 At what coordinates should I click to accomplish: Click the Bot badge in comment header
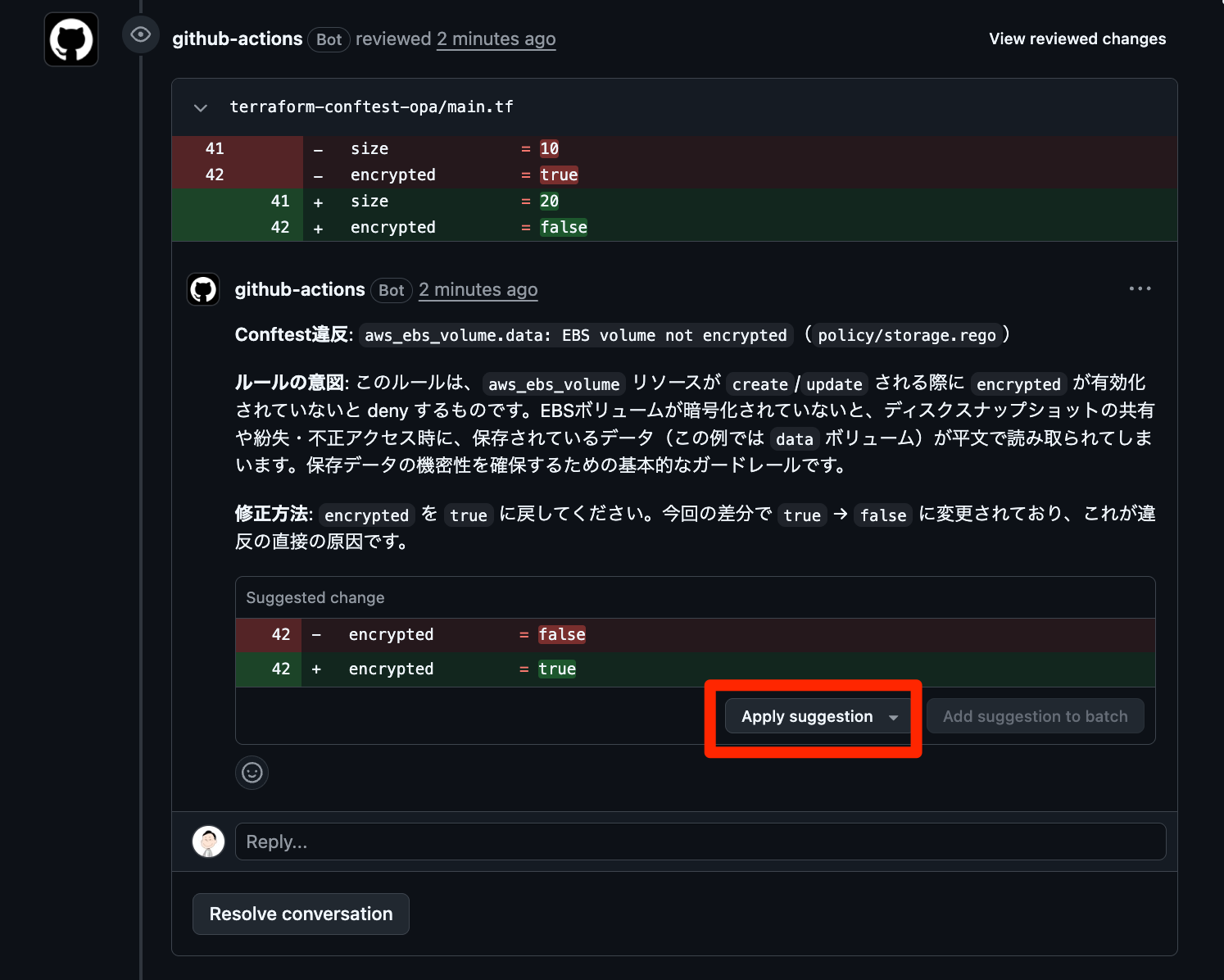click(x=392, y=290)
